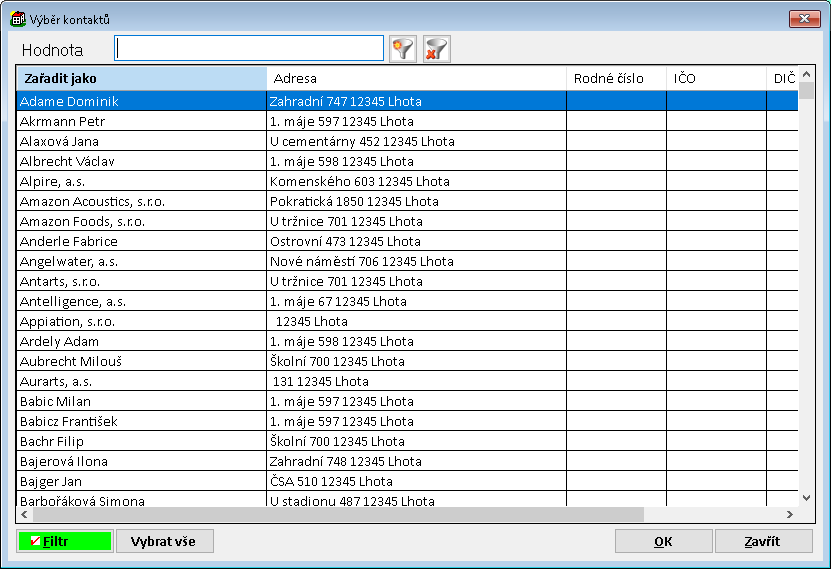This screenshot has width=831, height=569.
Task: Click the apply filter funnel icon
Action: click(403, 49)
